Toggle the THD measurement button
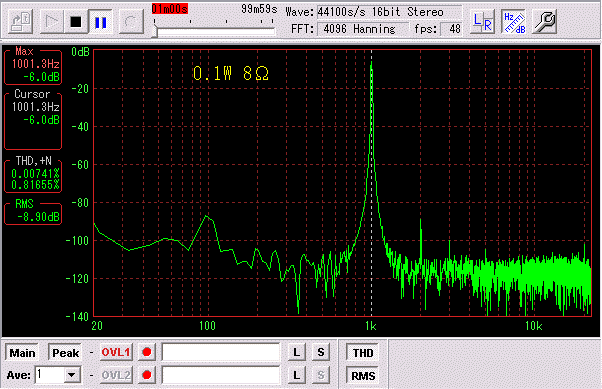The image size is (602, 389). (x=363, y=353)
